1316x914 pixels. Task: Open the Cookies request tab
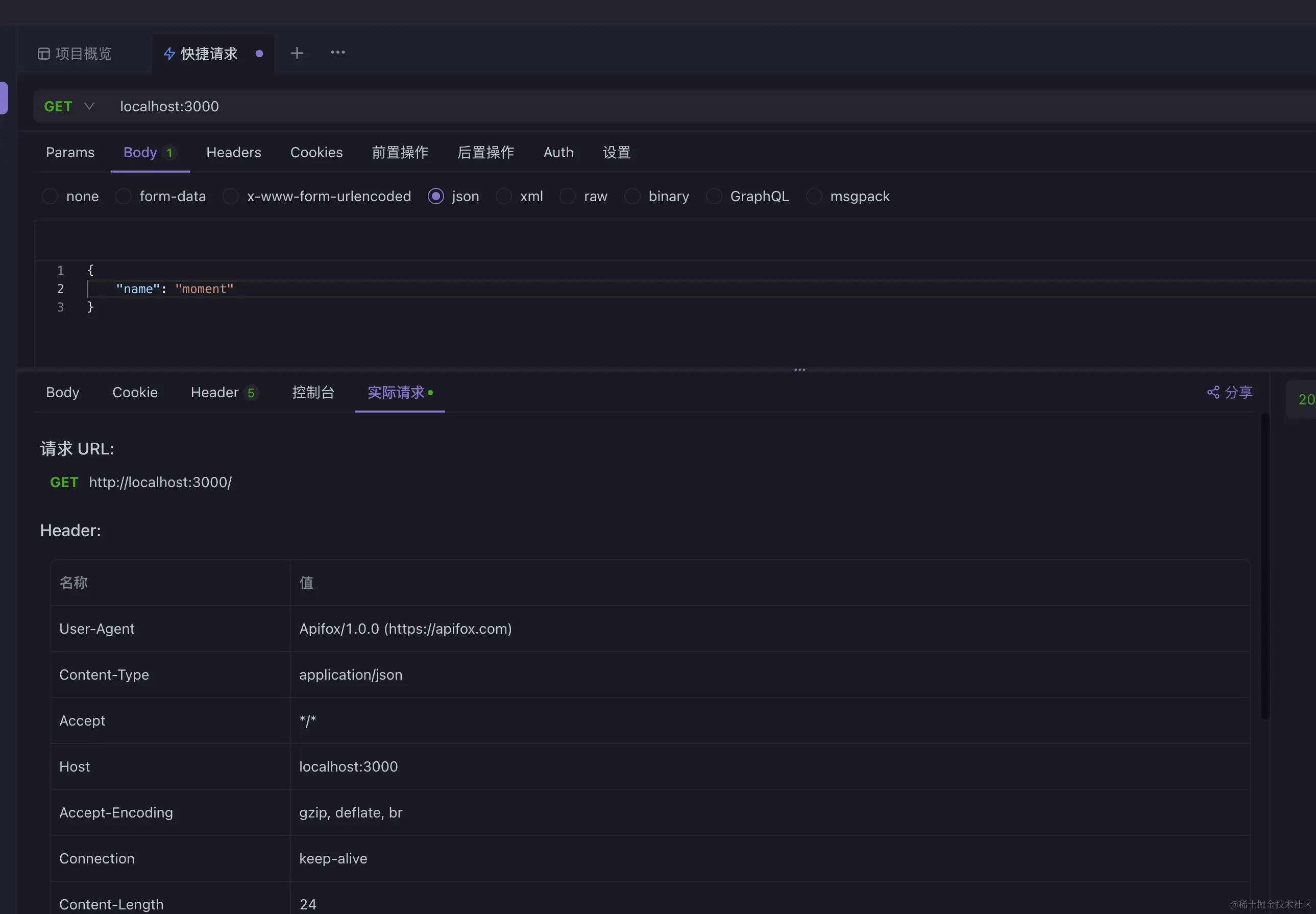316,152
